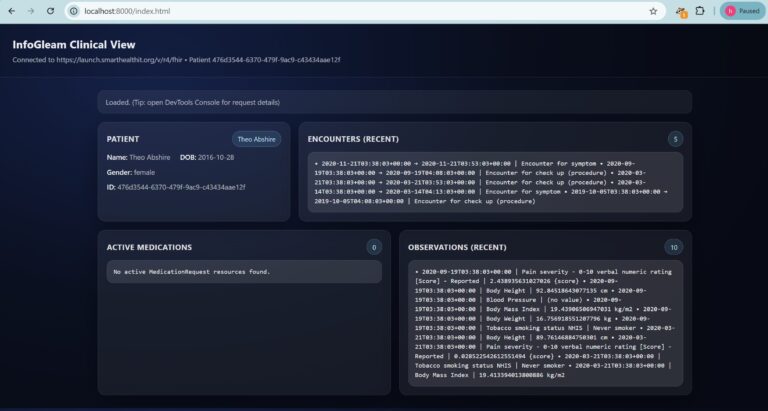Viewport: 768px width, 411px height.
Task: Click the ENCOUNTERS (RECENT) title
Action: pyautogui.click(x=353, y=139)
